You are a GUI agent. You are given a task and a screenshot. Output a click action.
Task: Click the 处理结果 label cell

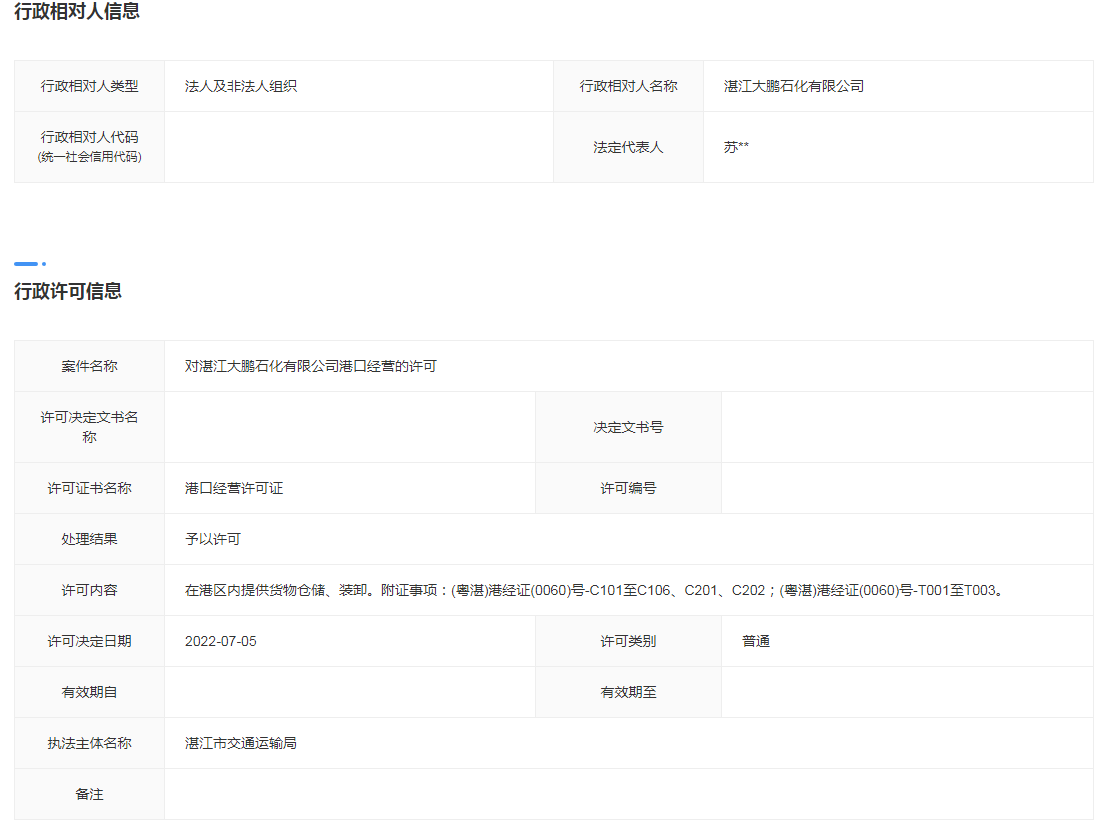(90, 539)
